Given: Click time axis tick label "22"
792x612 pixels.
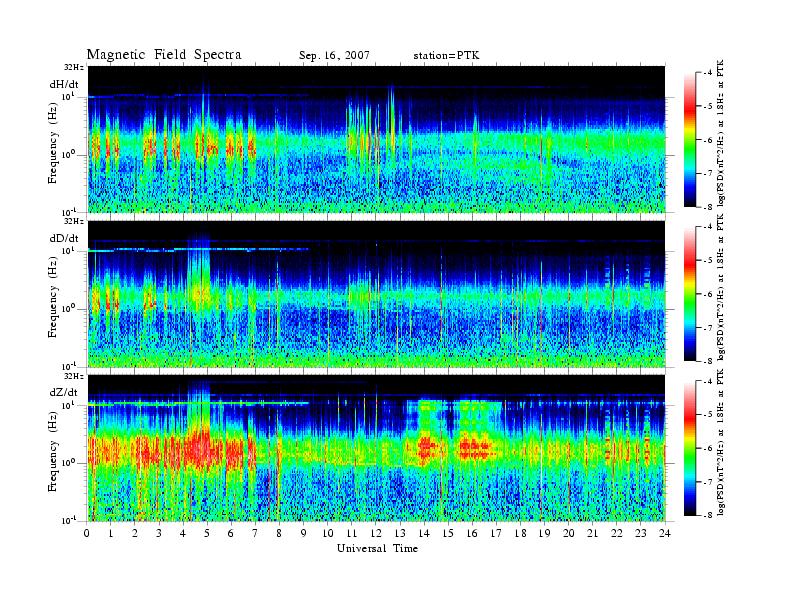Looking at the screenshot, I should (x=617, y=533).
